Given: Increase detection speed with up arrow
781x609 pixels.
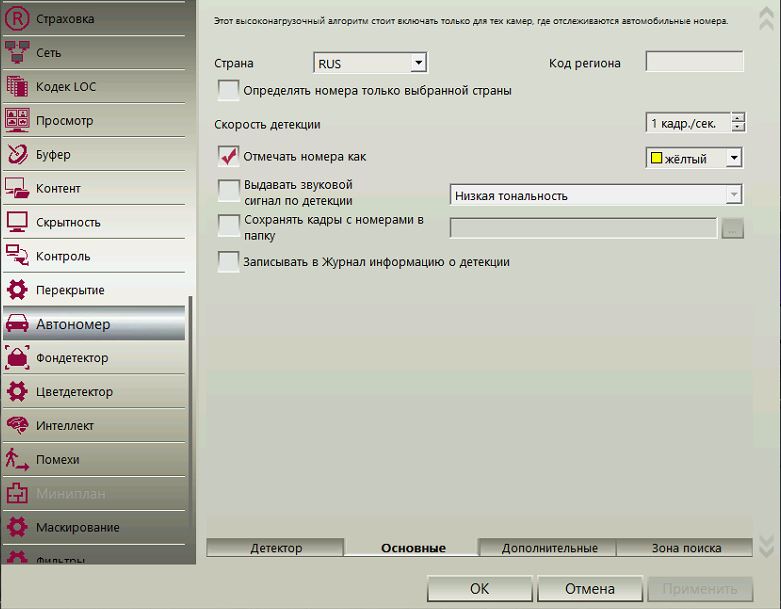Looking at the screenshot, I should pyautogui.click(x=738, y=117).
